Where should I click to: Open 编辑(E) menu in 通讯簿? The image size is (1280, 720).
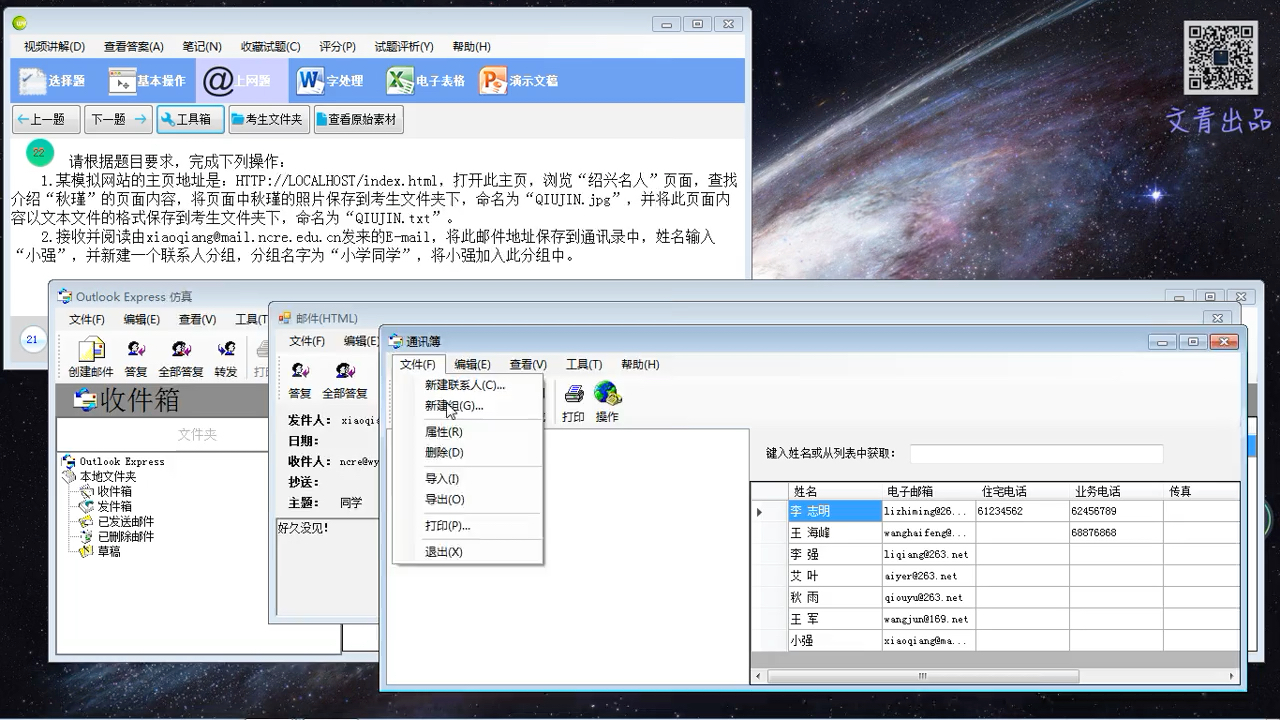472,364
